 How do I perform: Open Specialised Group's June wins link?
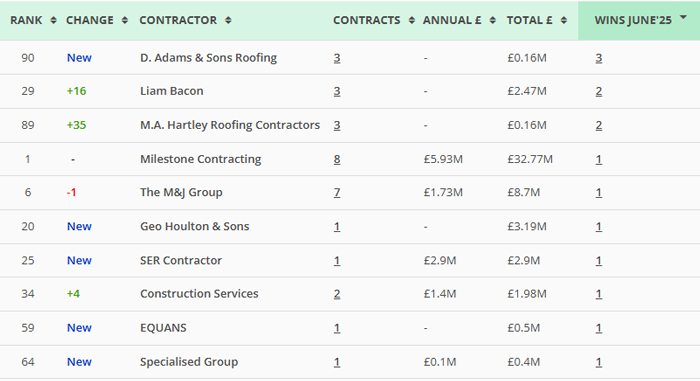coord(599,362)
